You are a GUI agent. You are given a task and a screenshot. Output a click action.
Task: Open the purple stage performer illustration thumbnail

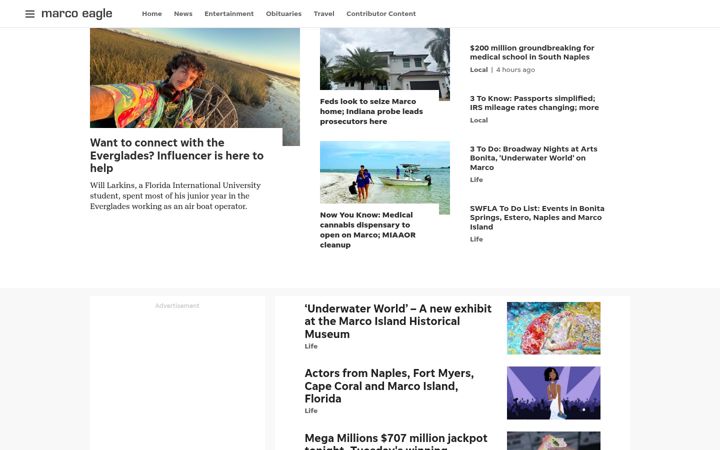(x=553, y=393)
